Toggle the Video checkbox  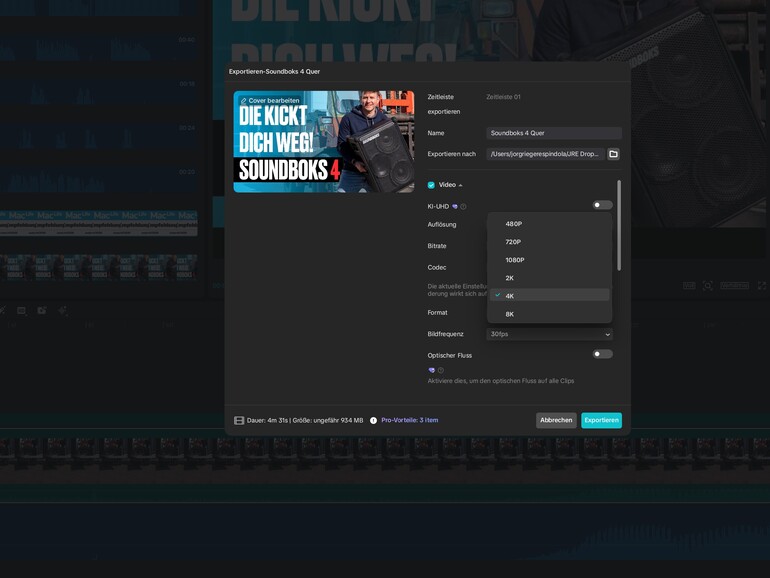[x=431, y=185]
